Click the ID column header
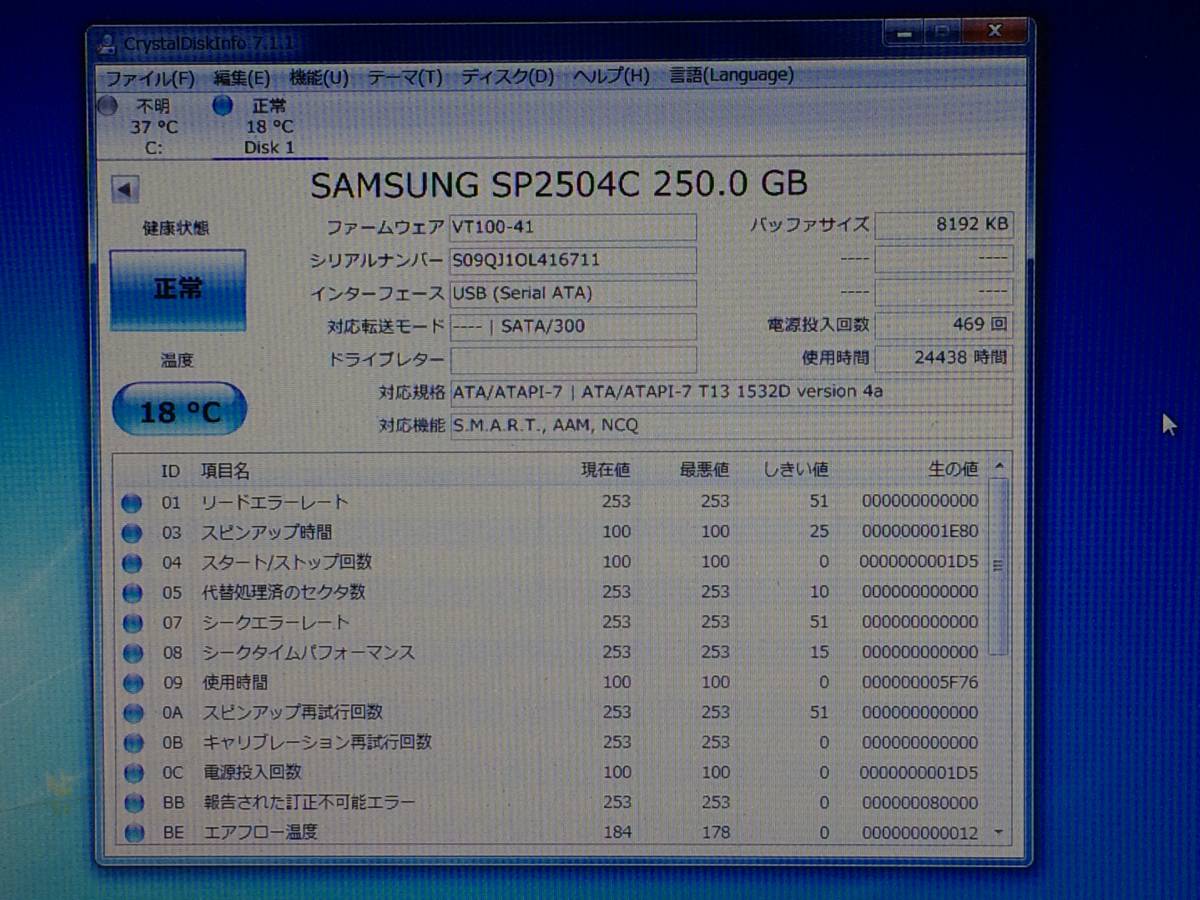1200x900 pixels. tap(171, 471)
